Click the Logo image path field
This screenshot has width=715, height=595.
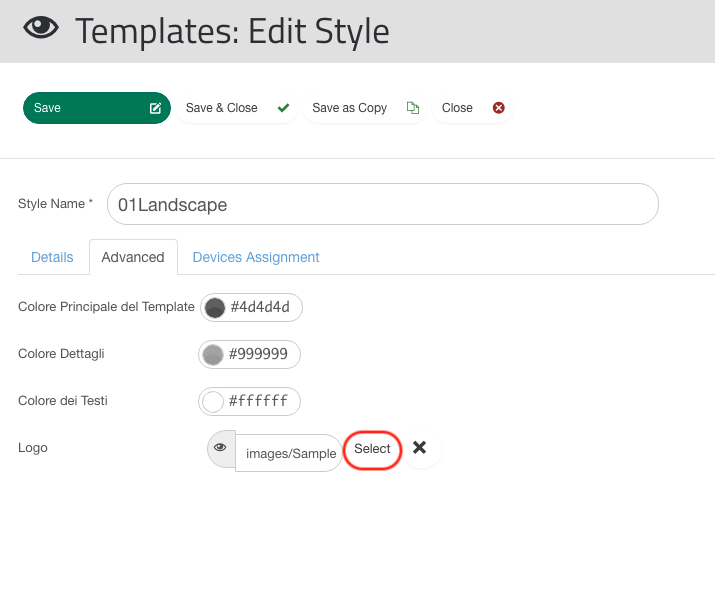click(289, 453)
